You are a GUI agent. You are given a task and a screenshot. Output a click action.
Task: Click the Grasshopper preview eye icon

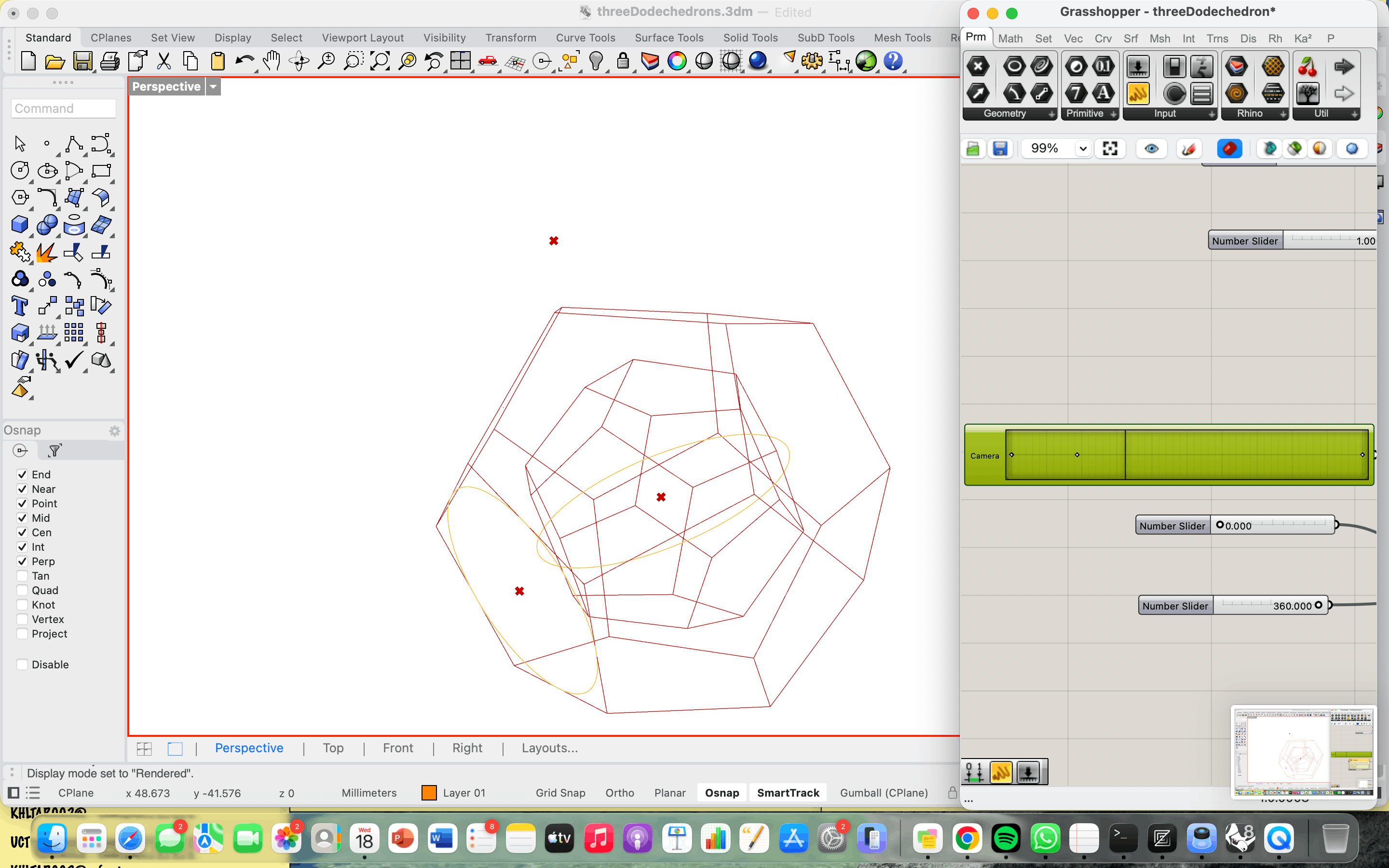point(1151,149)
